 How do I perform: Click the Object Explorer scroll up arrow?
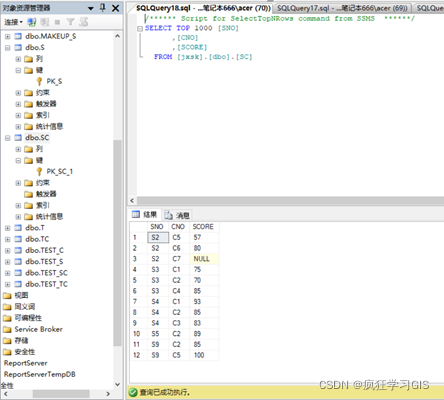tap(117, 36)
